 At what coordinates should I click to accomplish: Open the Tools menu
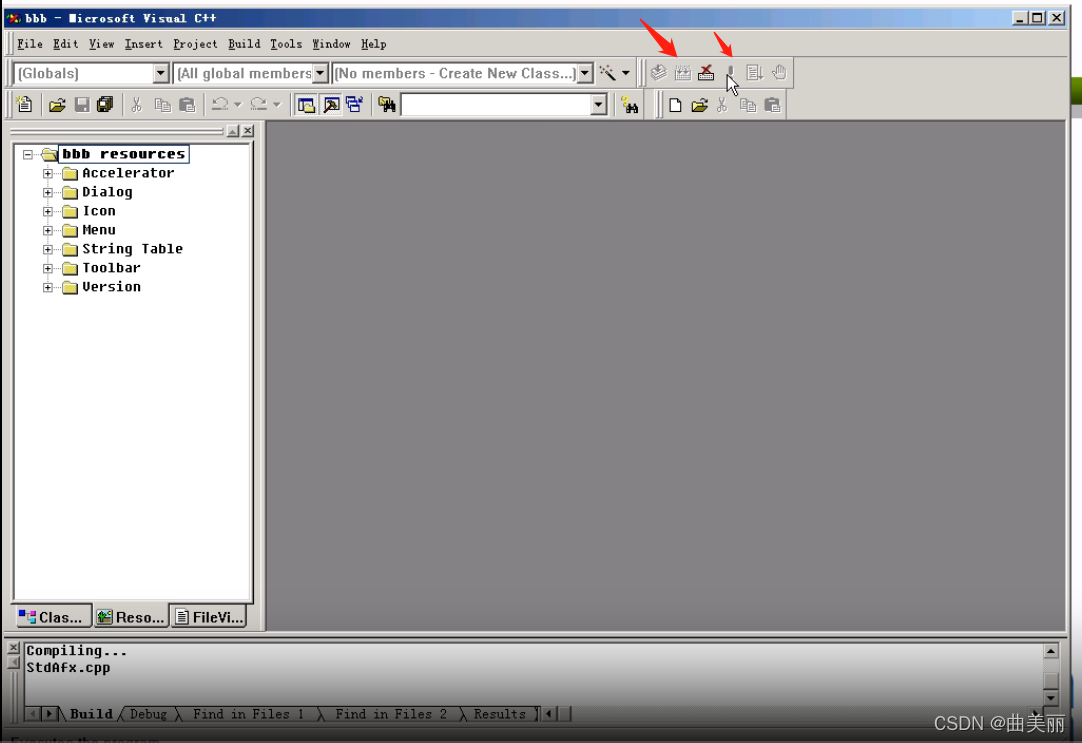point(286,44)
